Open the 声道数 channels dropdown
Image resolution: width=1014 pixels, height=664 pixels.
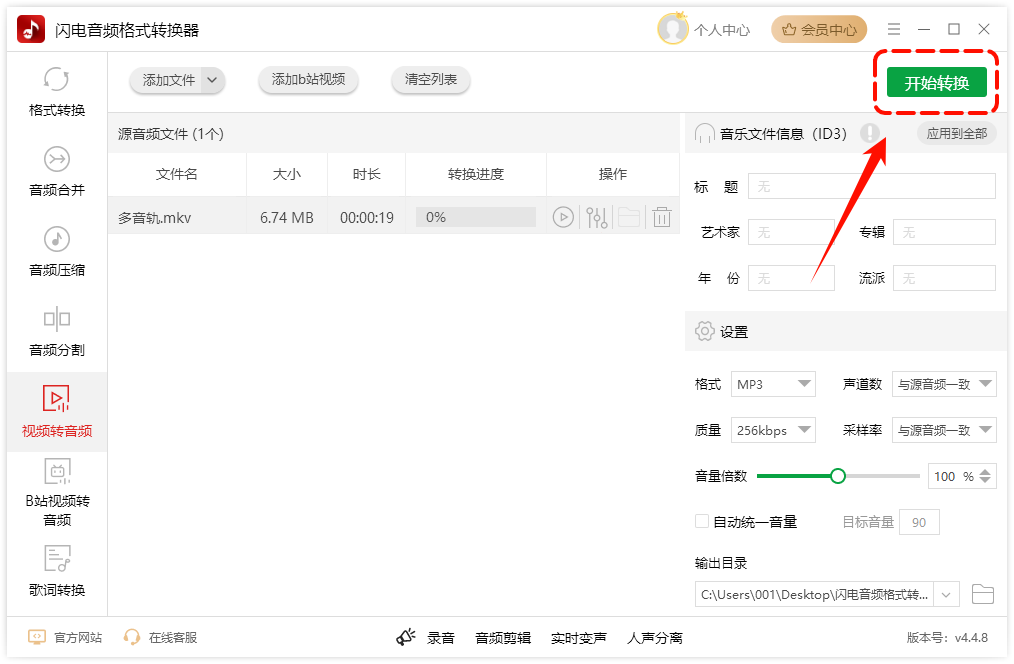pos(944,384)
